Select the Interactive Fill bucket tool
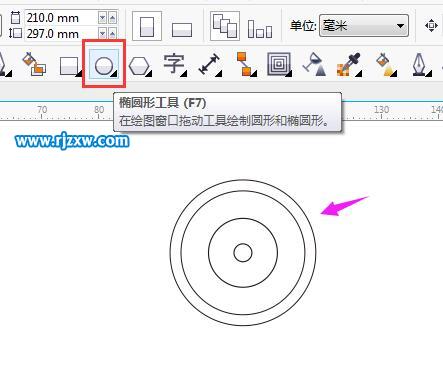 [385, 65]
